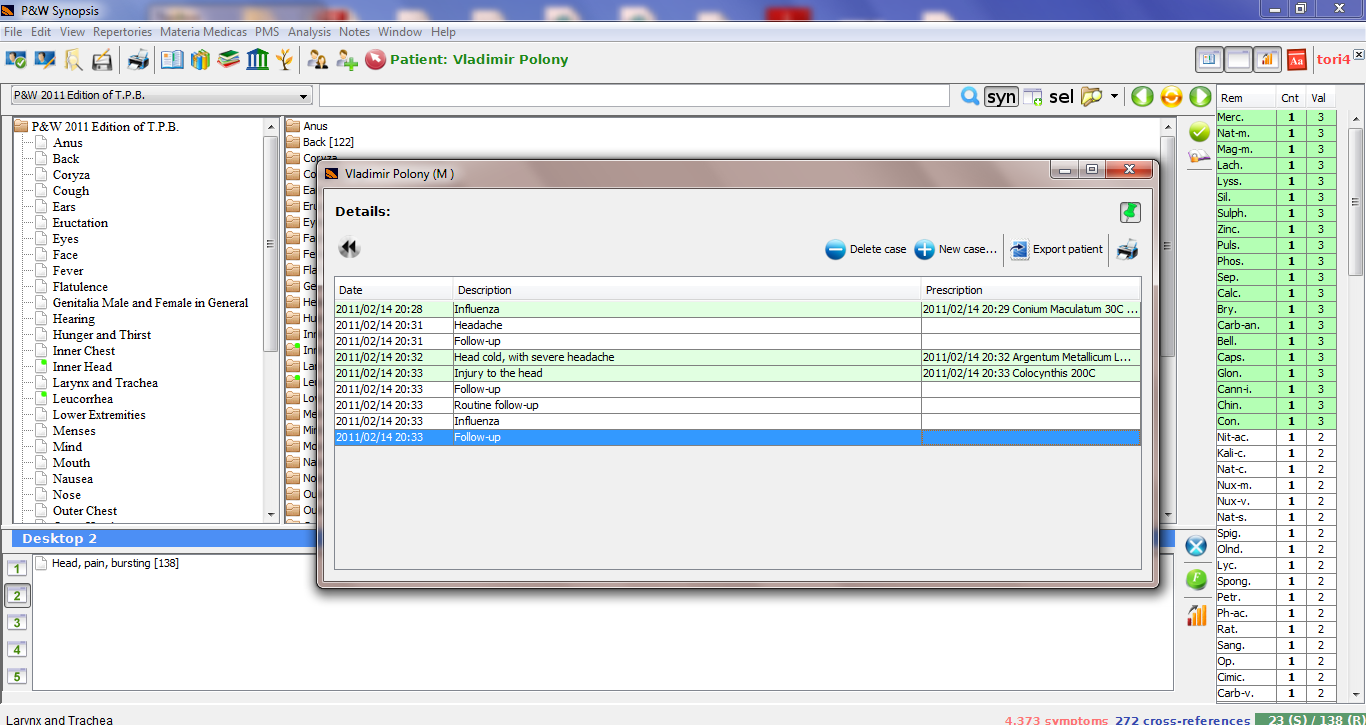Click the Export patient button
The image size is (1366, 725).
coord(1056,250)
